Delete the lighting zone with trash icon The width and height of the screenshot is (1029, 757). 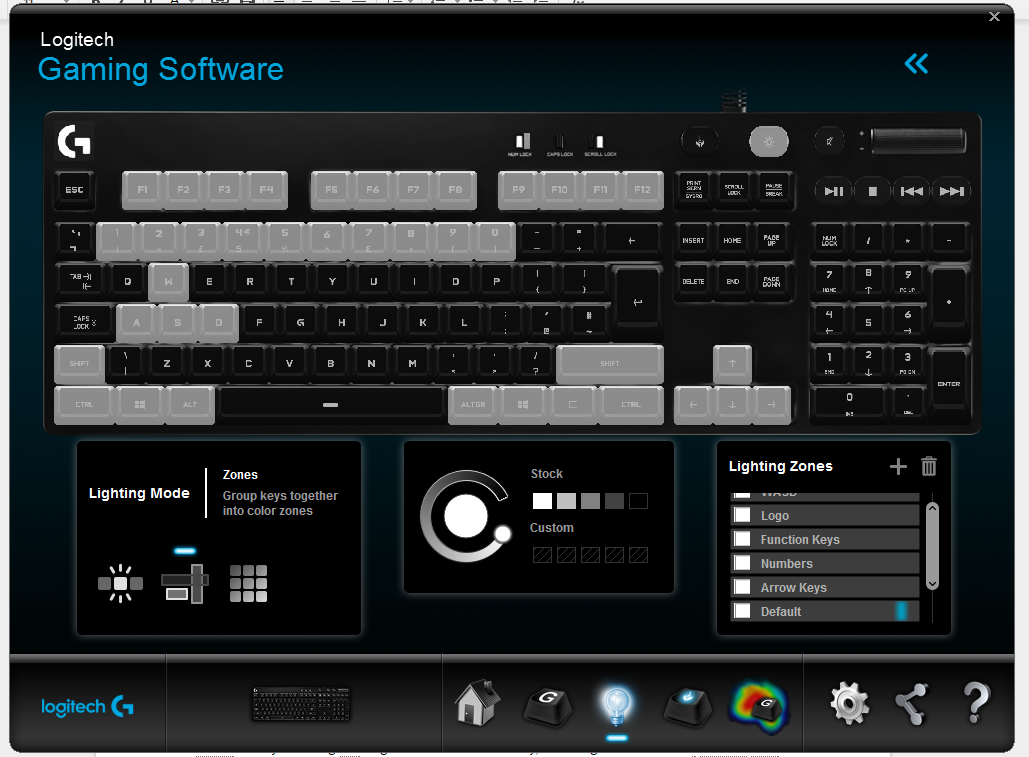click(929, 466)
